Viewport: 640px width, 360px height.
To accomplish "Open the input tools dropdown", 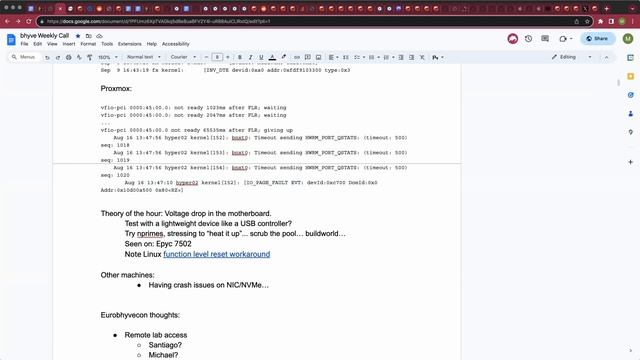I will 438,58.
